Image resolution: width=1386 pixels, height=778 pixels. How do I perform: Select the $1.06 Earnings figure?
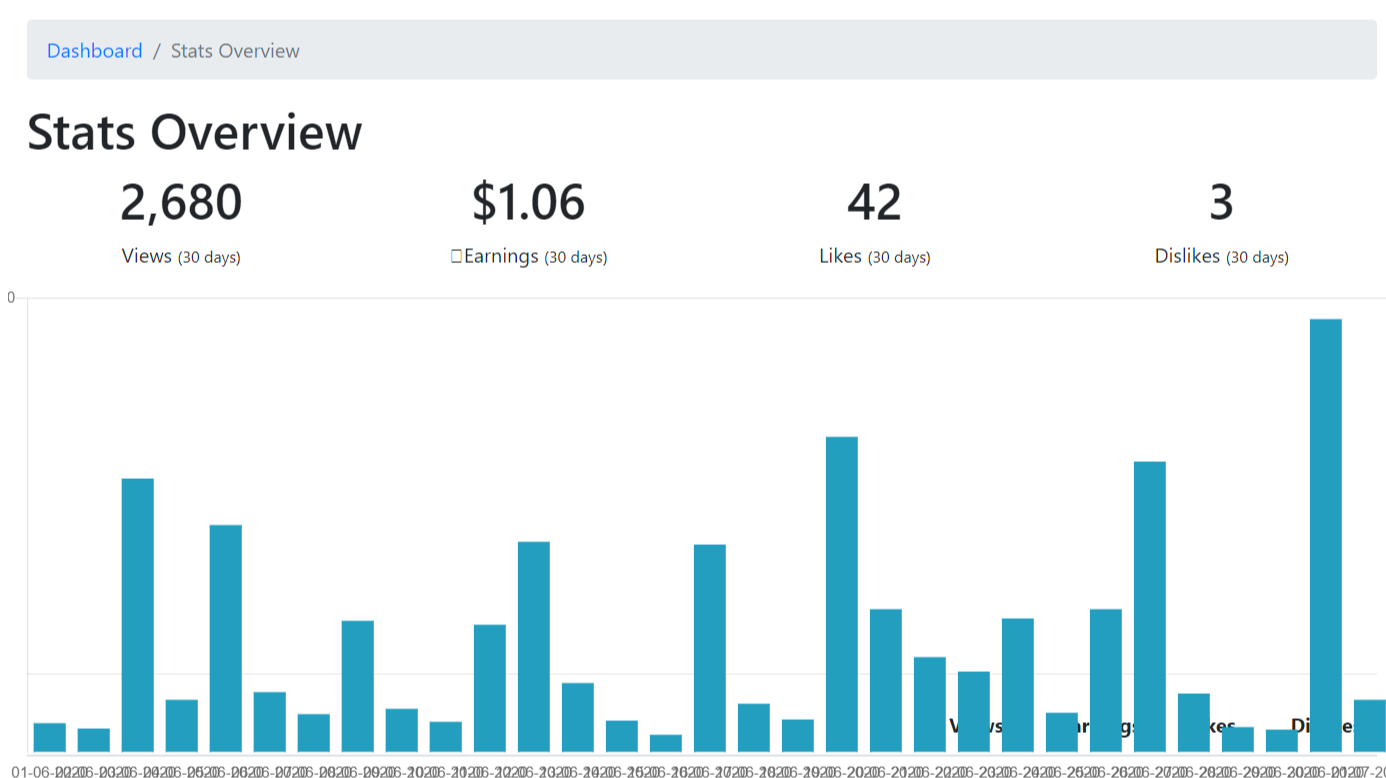coord(529,202)
